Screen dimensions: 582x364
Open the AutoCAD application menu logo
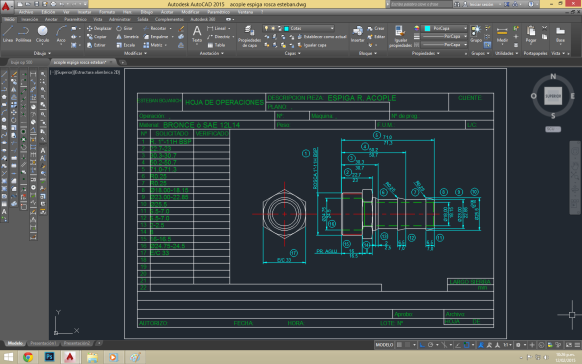pos(6,6)
